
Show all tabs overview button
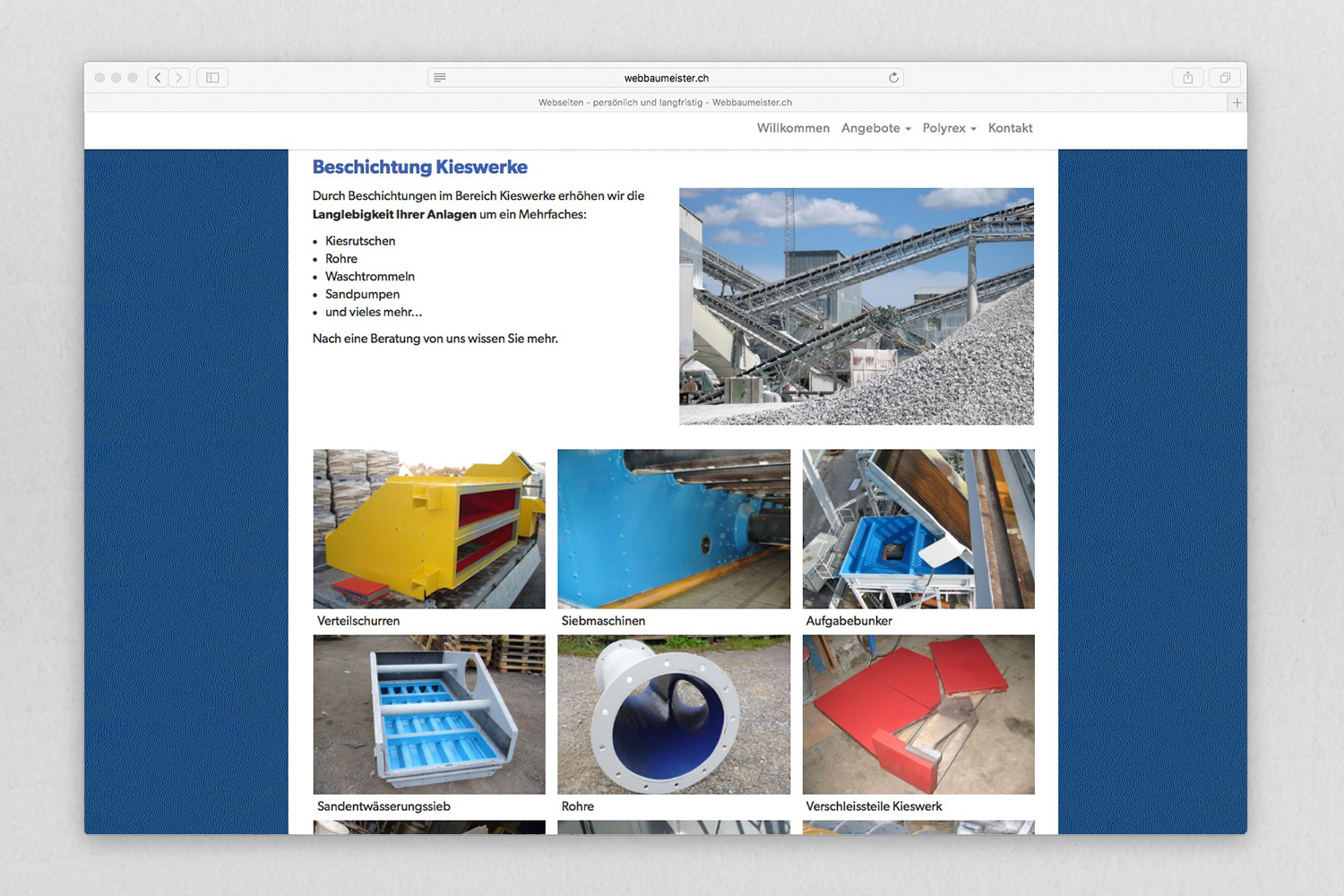click(x=1225, y=78)
